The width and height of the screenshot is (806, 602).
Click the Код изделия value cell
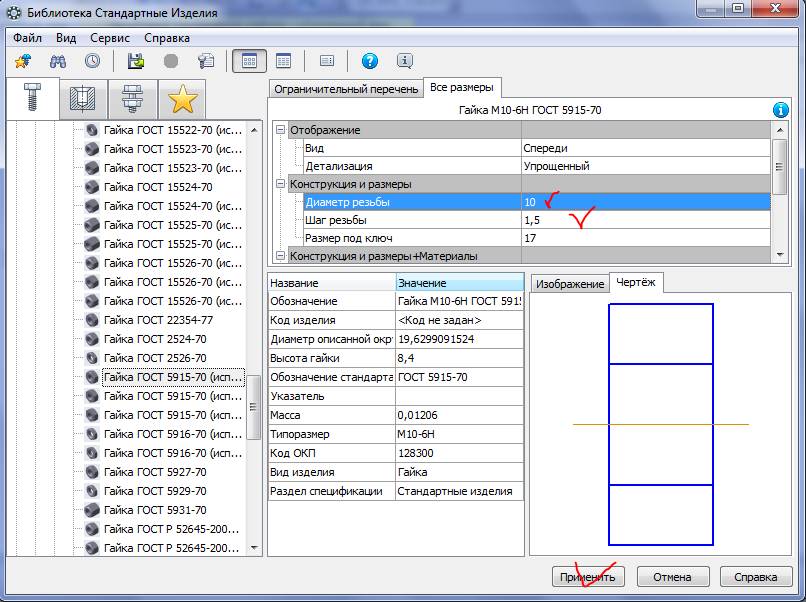[460, 320]
